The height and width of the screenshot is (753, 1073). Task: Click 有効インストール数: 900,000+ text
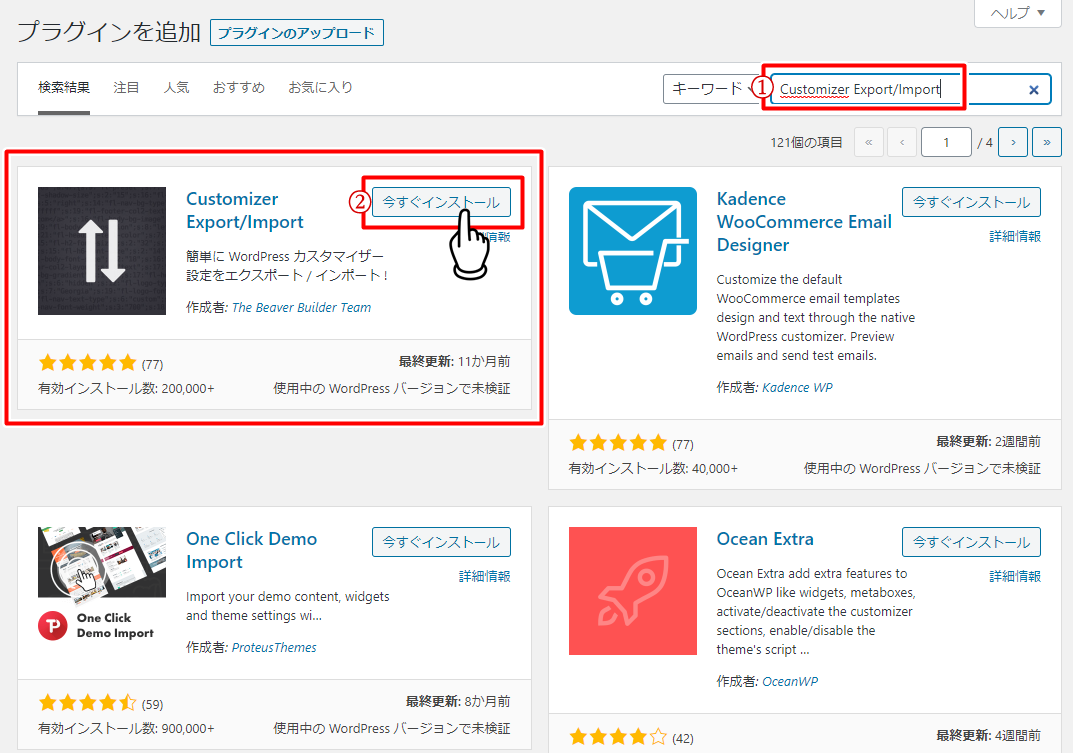127,729
